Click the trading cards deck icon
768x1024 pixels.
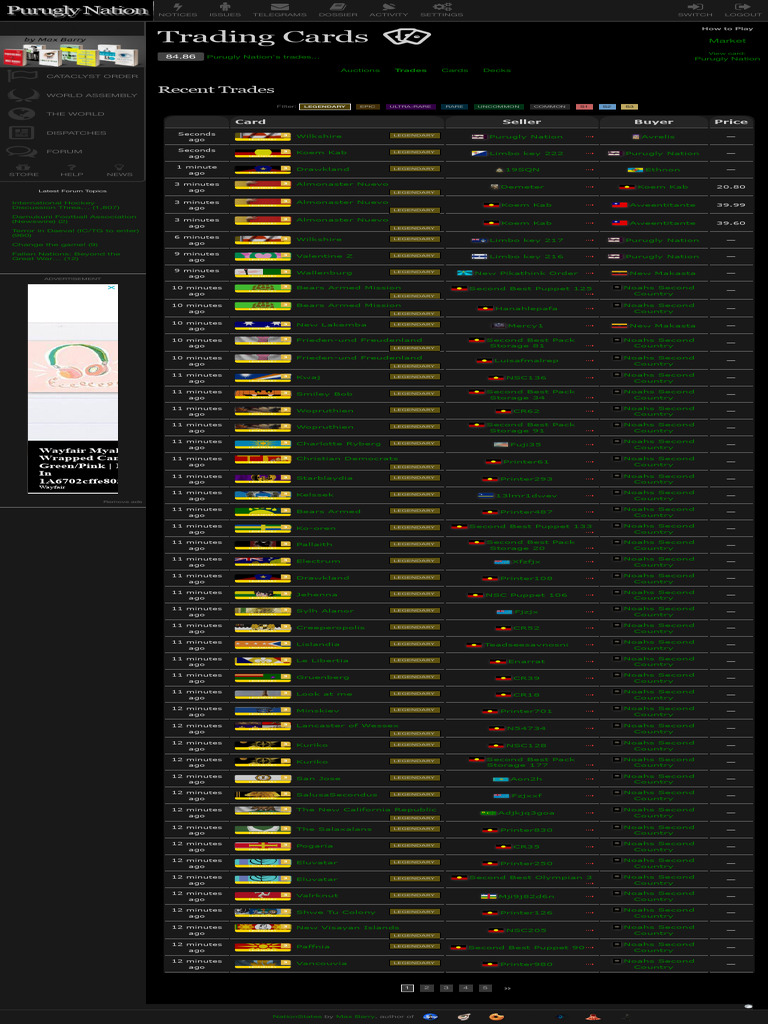(x=407, y=37)
